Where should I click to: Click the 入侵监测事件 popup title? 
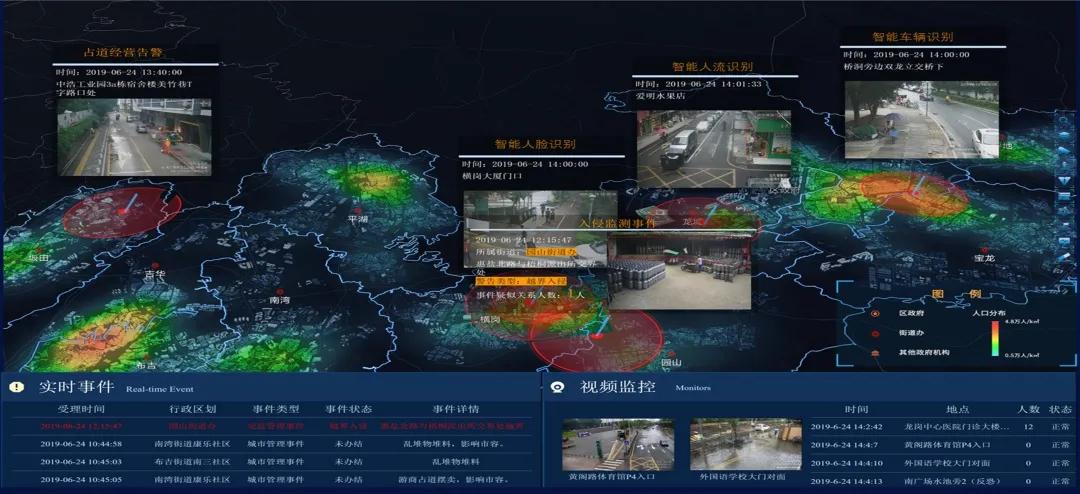[616, 223]
